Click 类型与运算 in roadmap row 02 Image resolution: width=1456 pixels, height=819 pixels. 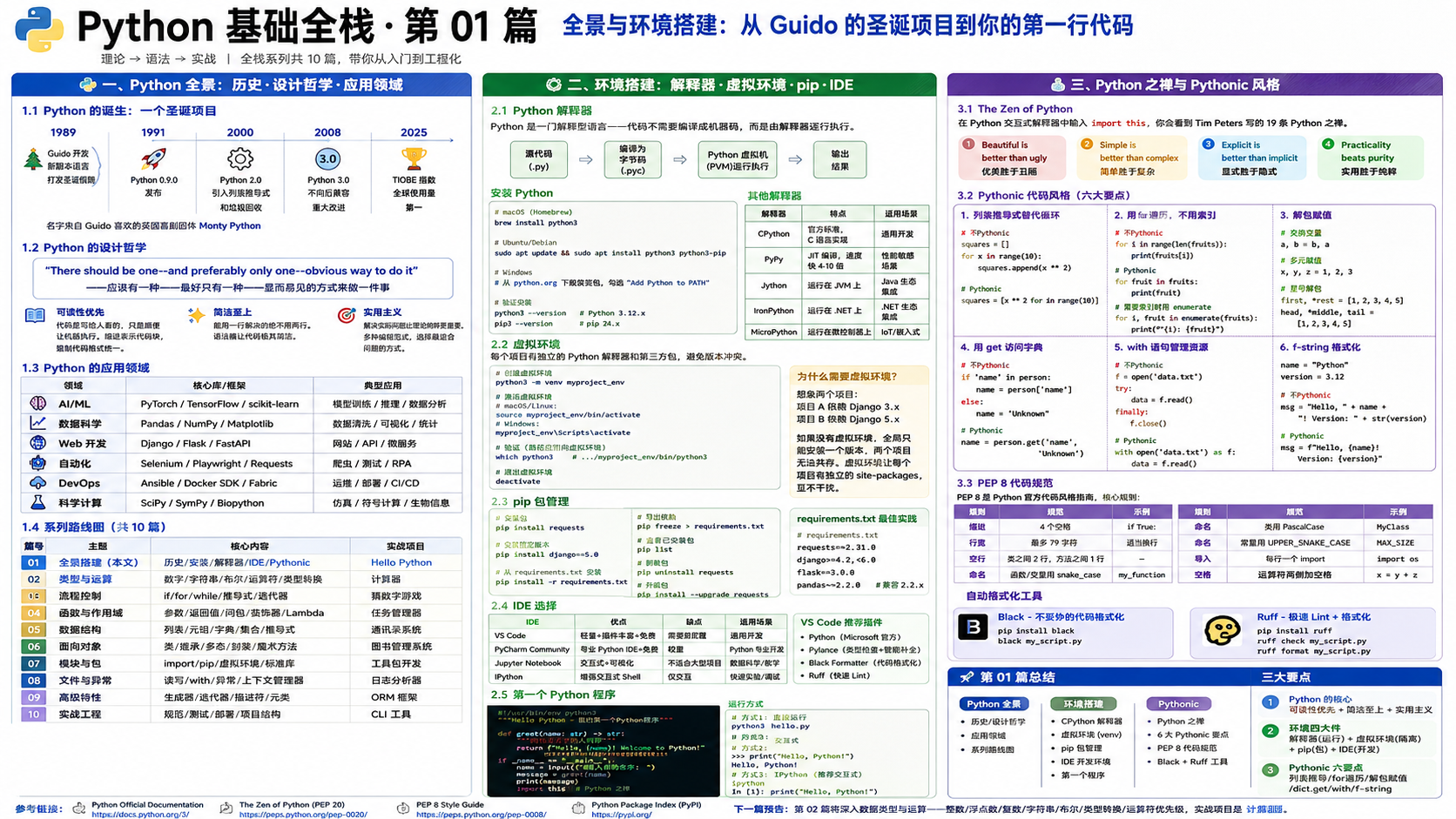pyautogui.click(x=84, y=579)
